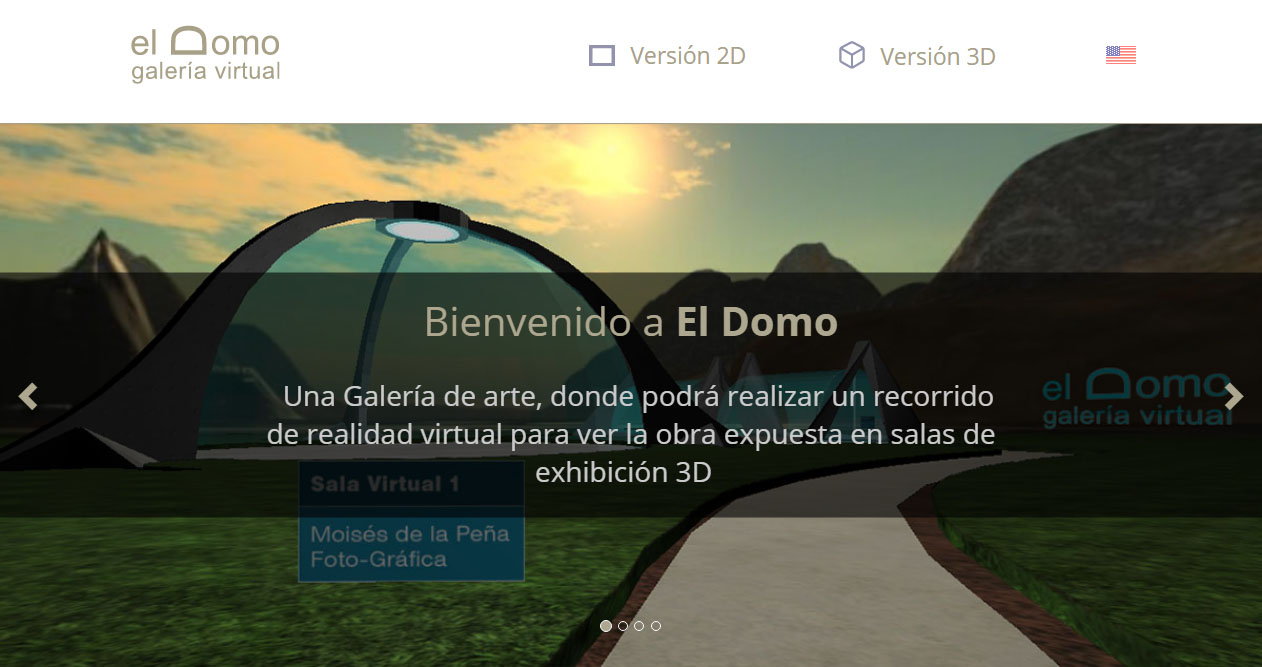Click the 3D cube icon

[851, 55]
